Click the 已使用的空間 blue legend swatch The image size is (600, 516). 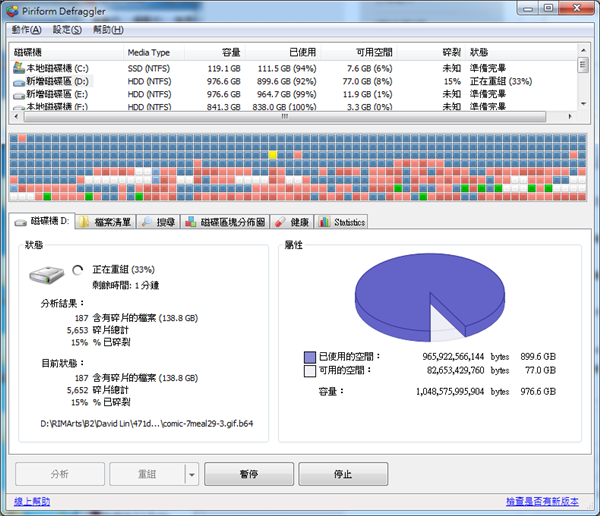[309, 356]
